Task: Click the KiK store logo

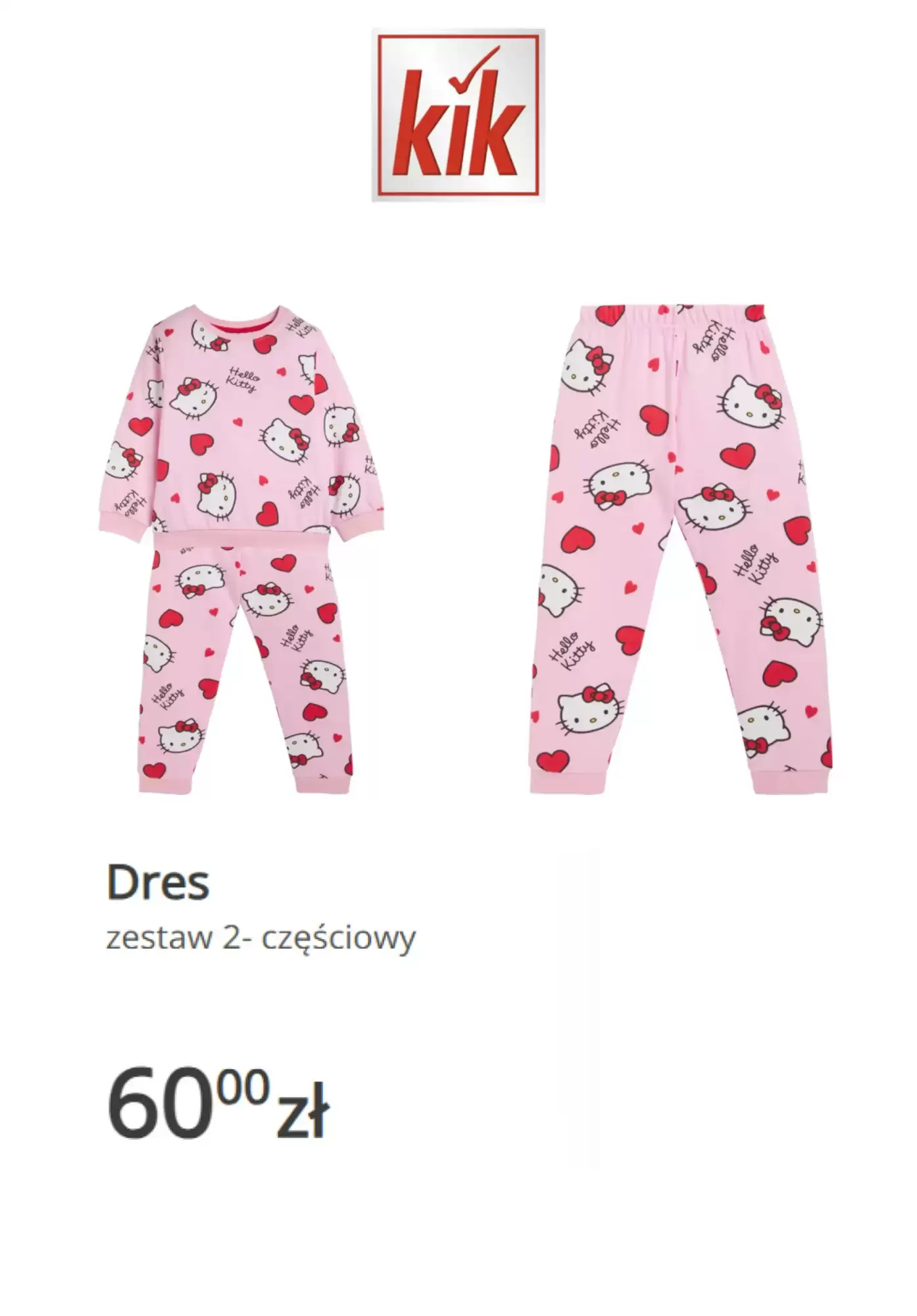Action: pos(458,115)
